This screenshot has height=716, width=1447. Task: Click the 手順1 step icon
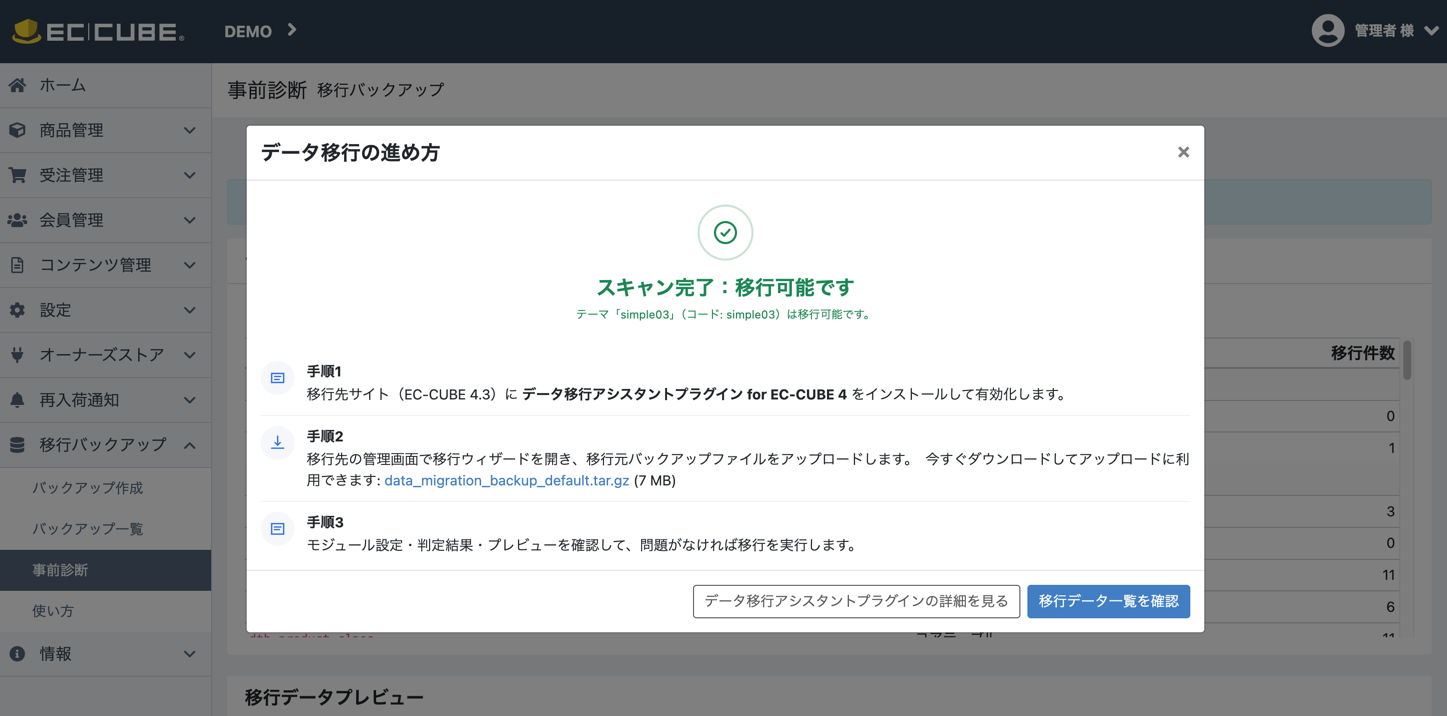[278, 378]
